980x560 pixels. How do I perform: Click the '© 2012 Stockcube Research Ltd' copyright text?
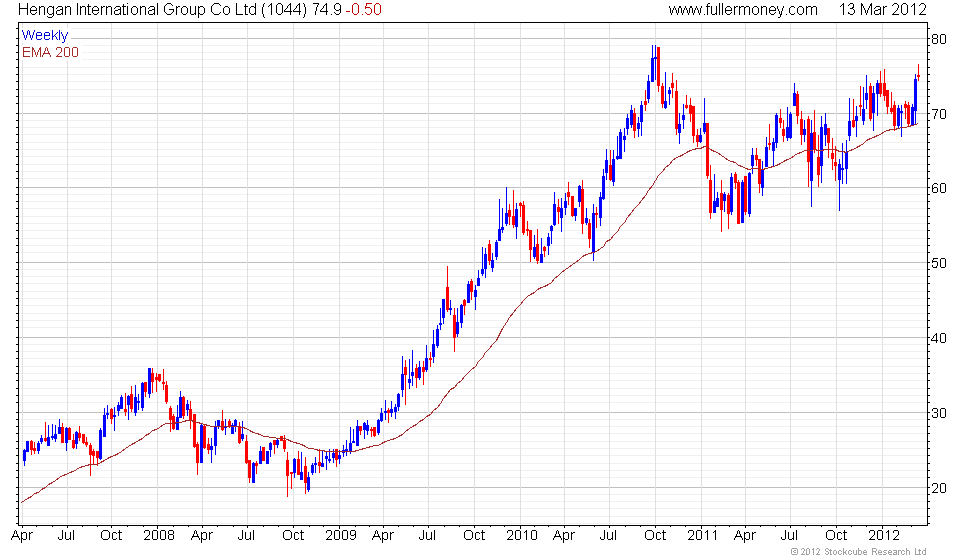(859, 551)
